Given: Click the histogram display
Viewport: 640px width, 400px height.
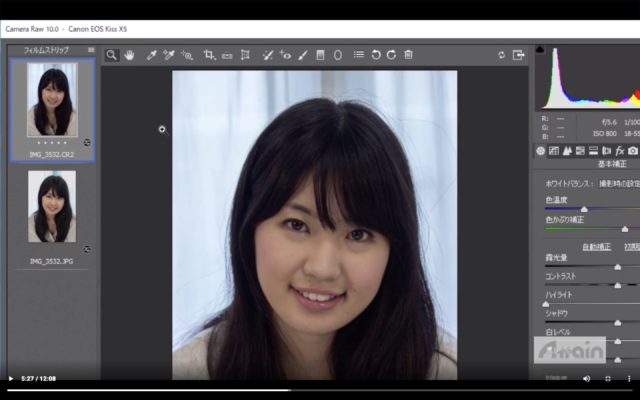Looking at the screenshot, I should pyautogui.click(x=588, y=78).
